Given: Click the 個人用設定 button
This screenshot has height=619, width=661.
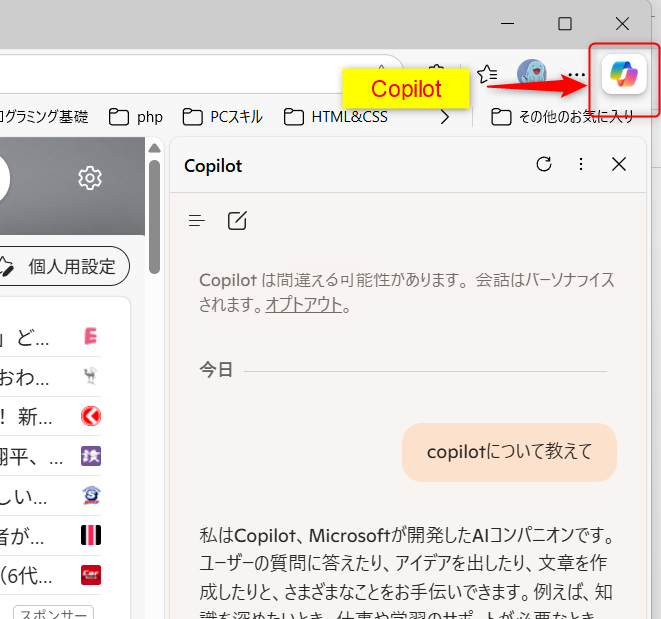Looking at the screenshot, I should point(64,266).
